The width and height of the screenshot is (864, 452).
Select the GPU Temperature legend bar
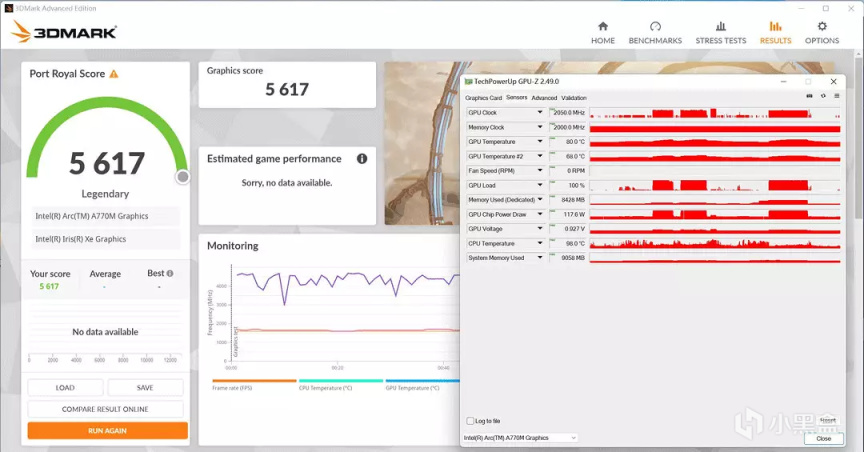point(423,380)
